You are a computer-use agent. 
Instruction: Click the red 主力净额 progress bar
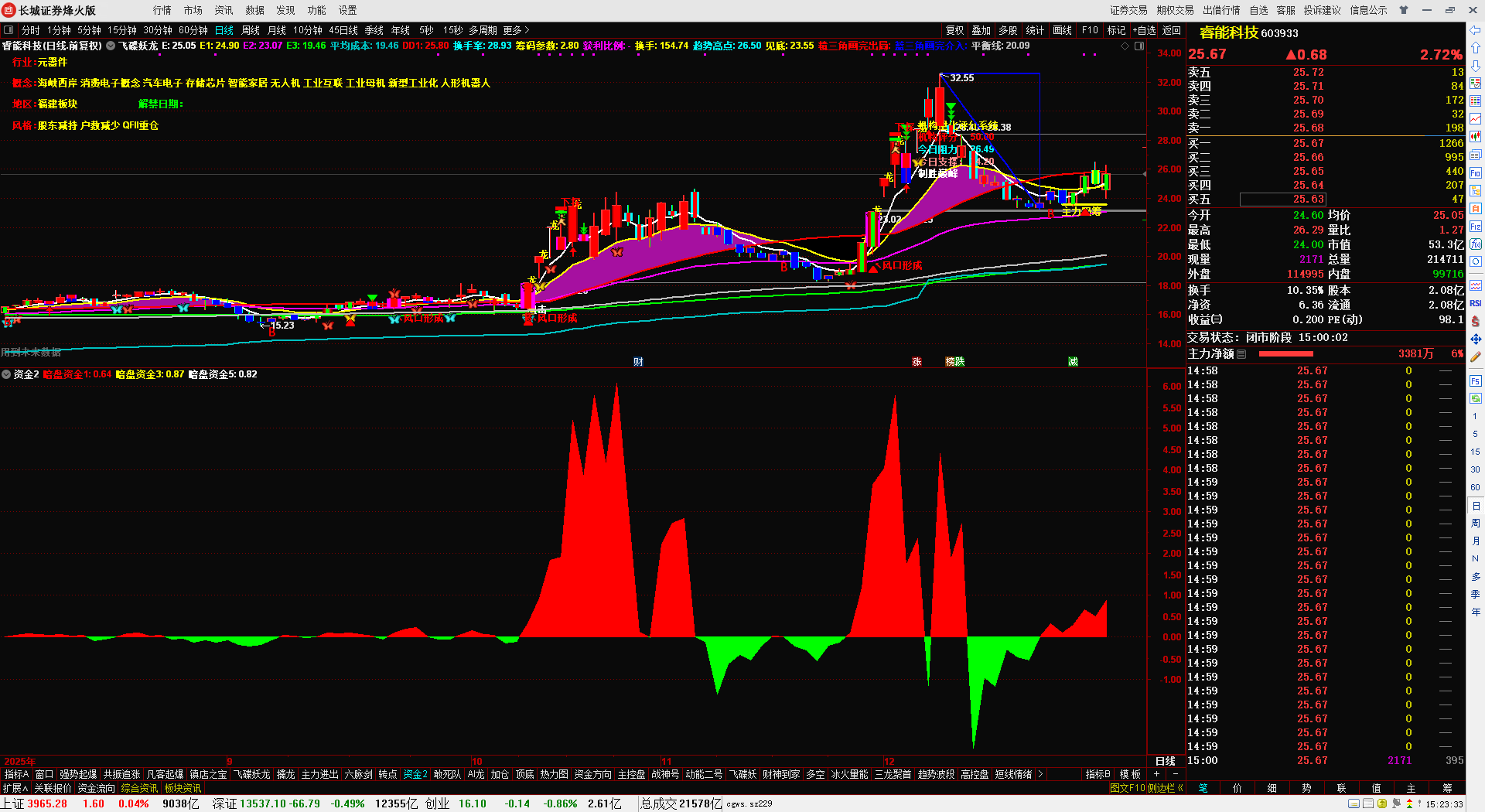pyautogui.click(x=1286, y=353)
